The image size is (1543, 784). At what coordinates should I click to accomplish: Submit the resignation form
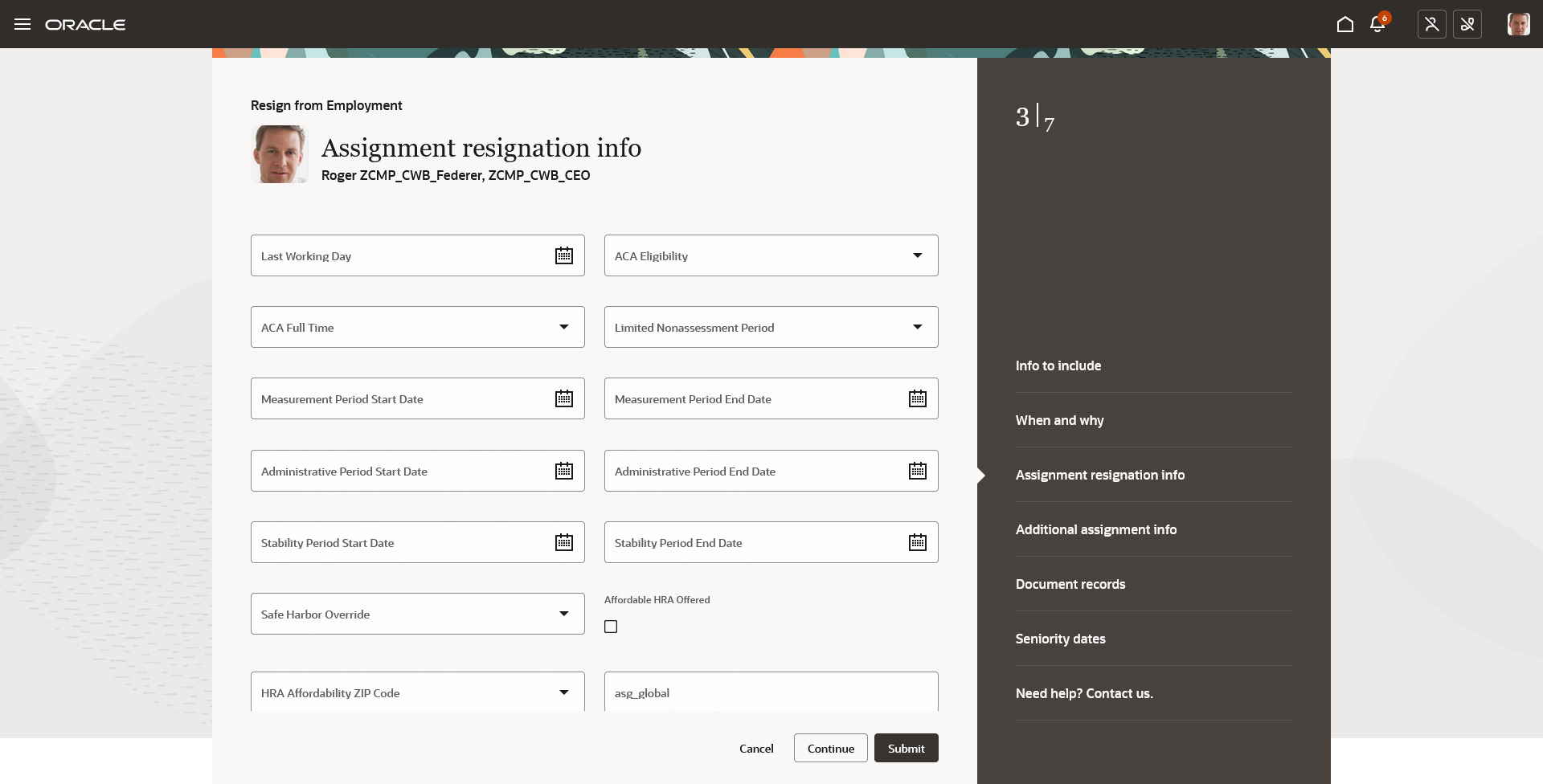(907, 748)
